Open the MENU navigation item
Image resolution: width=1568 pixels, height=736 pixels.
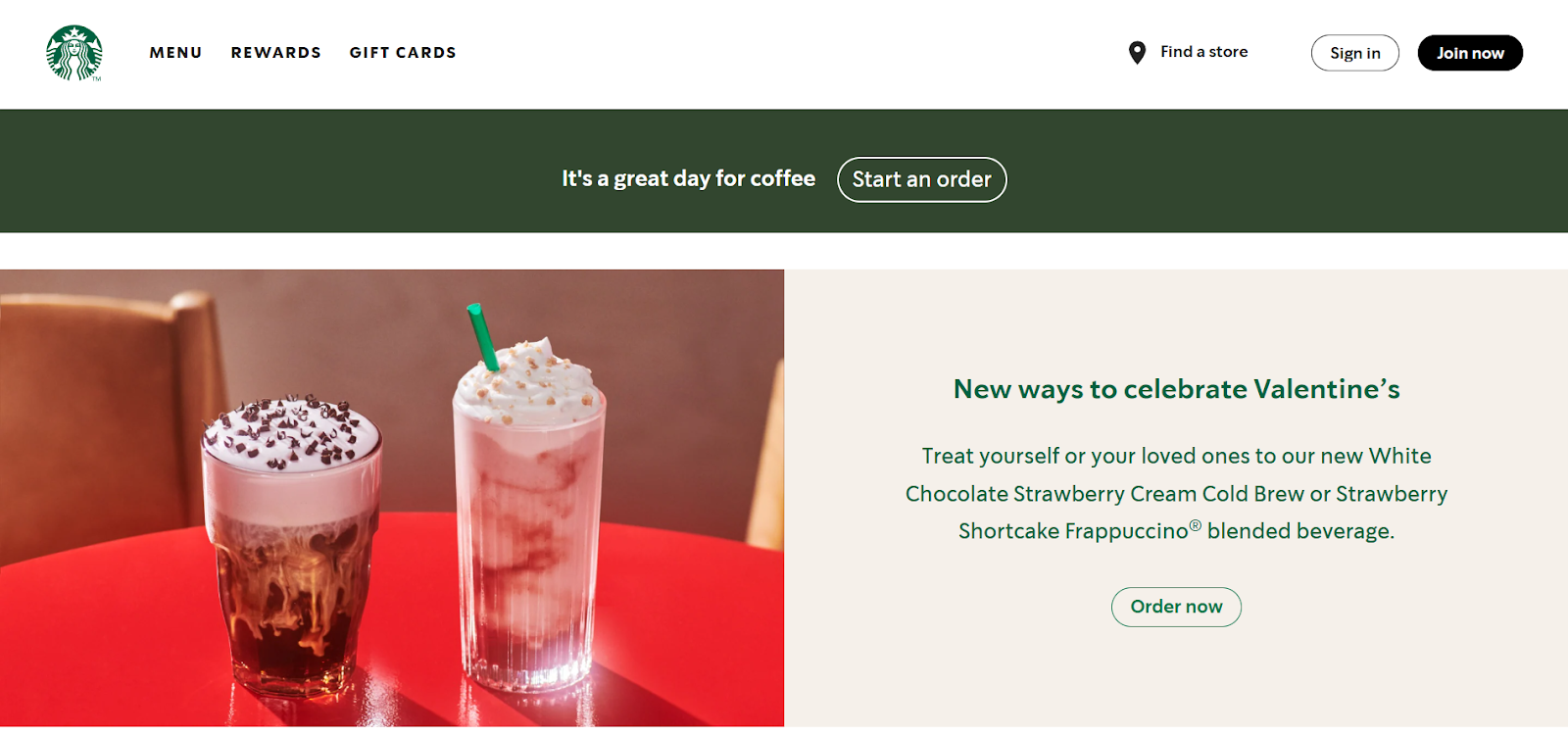click(175, 53)
